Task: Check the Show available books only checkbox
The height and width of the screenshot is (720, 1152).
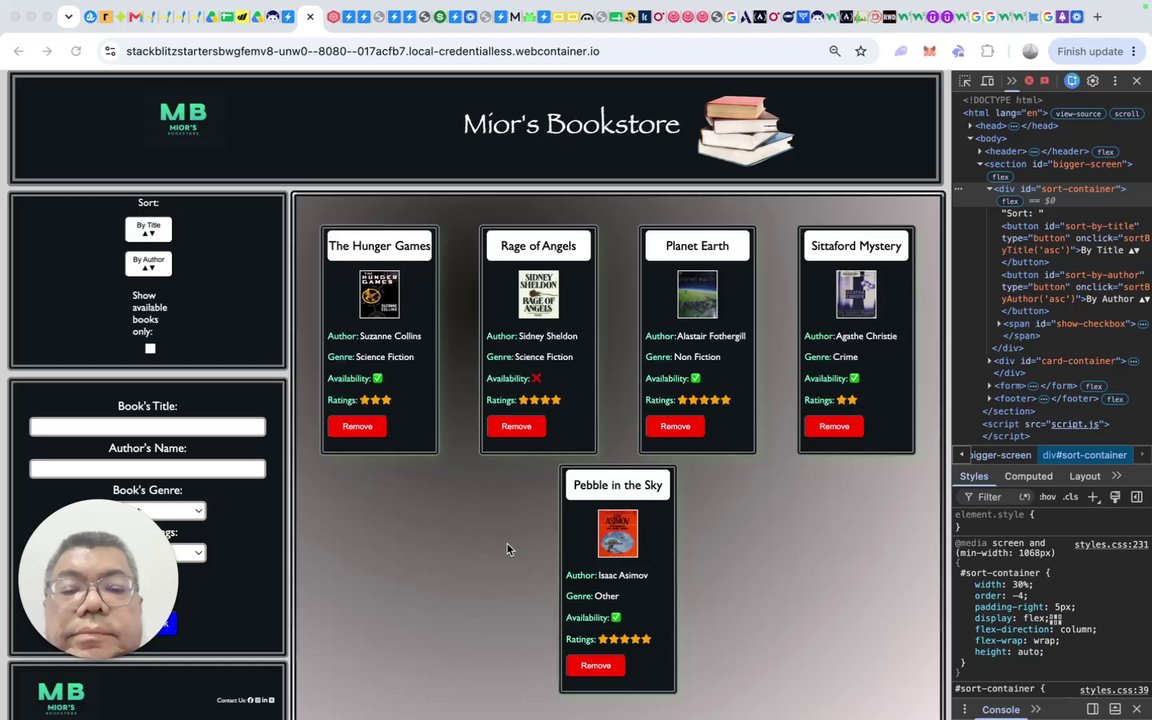Action: coord(150,348)
